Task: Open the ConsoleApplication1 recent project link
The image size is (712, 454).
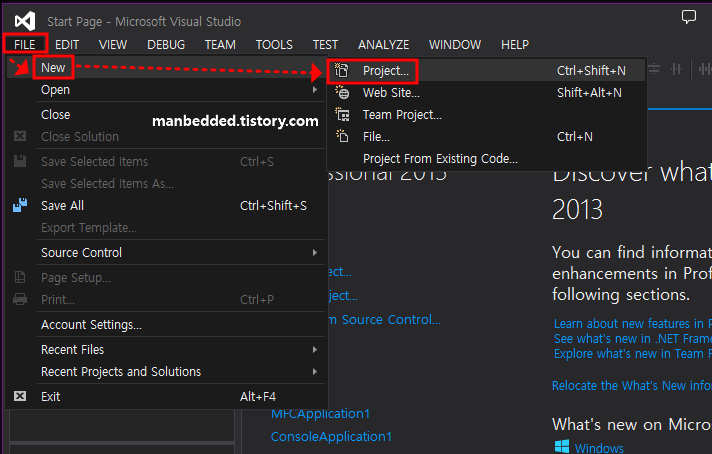Action: [x=331, y=436]
